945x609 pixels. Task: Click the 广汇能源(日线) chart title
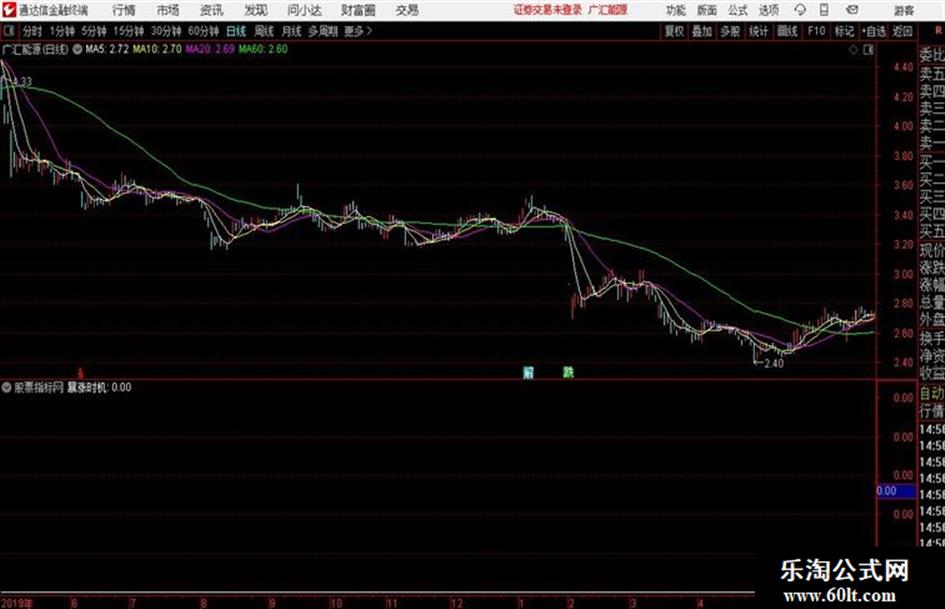[x=35, y=49]
